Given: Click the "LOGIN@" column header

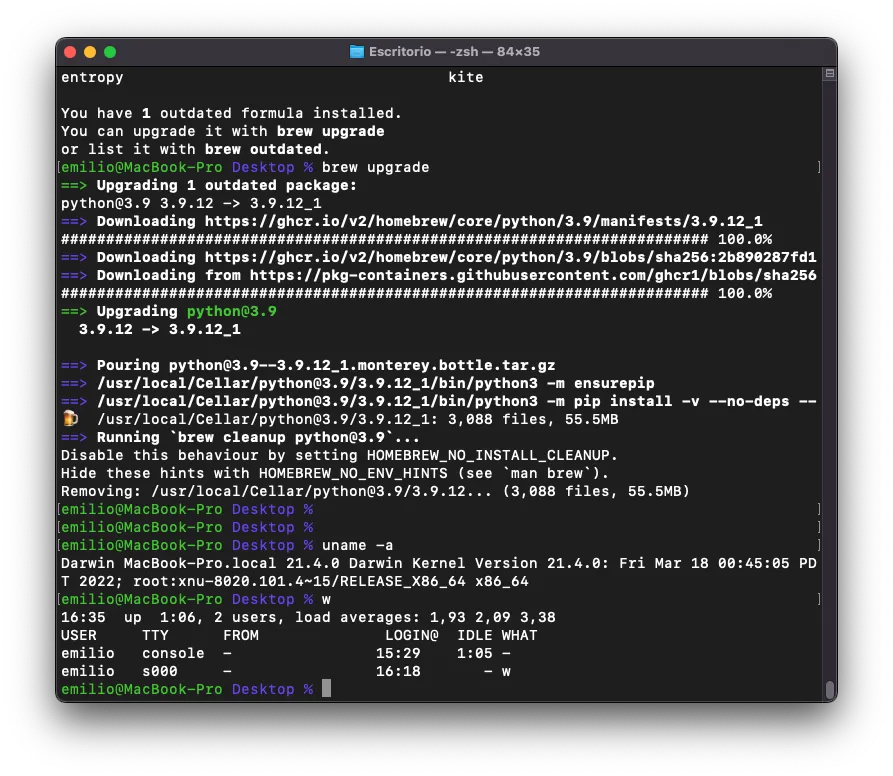Looking at the screenshot, I should (x=412, y=635).
